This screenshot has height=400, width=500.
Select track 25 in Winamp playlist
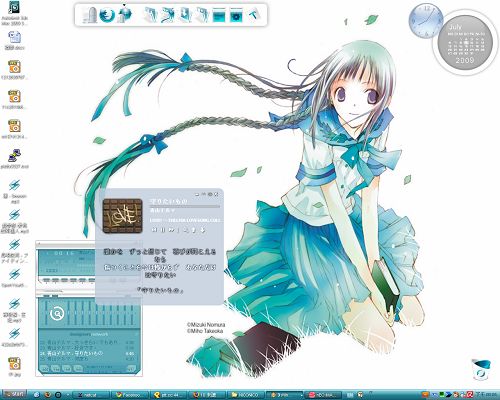(87, 359)
